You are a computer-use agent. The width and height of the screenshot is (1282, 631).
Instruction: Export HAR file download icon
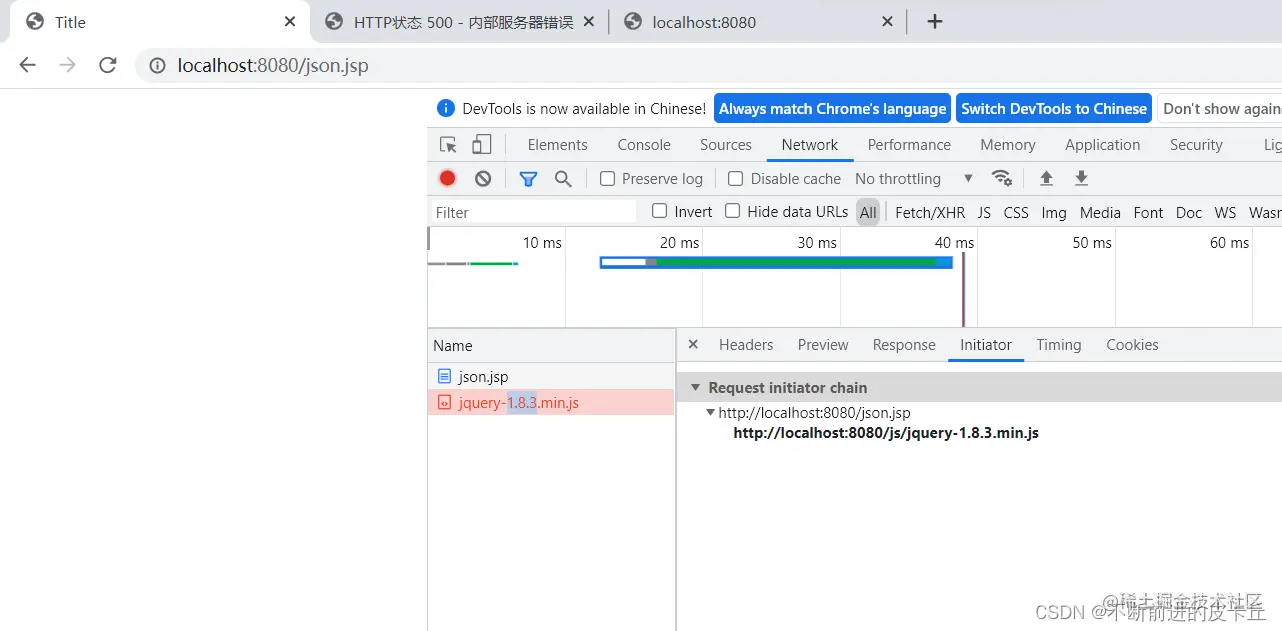point(1081,178)
